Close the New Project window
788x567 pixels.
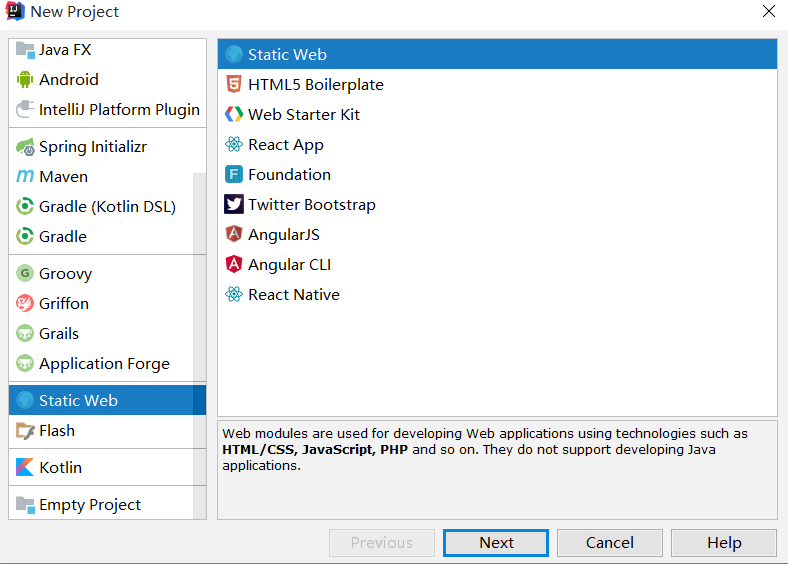pyautogui.click(x=768, y=12)
